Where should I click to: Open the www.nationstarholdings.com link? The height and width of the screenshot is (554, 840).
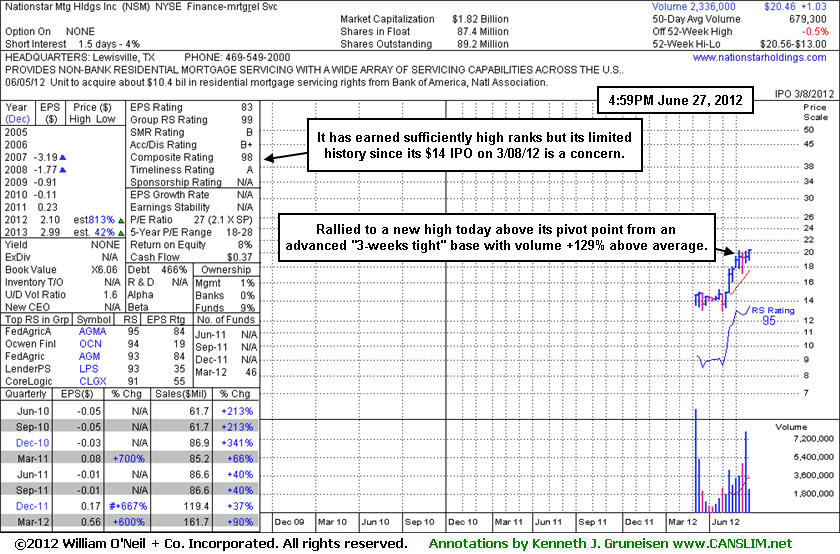[759, 57]
